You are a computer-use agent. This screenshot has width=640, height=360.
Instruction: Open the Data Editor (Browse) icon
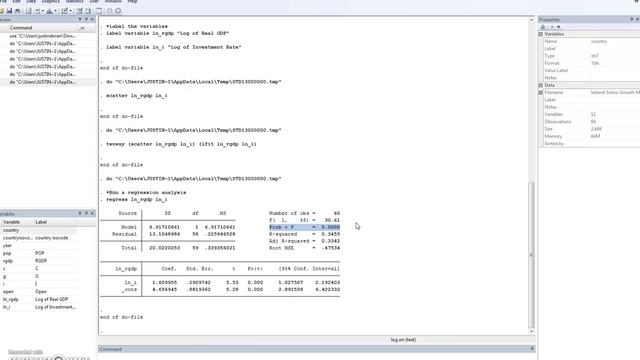coord(88,11)
